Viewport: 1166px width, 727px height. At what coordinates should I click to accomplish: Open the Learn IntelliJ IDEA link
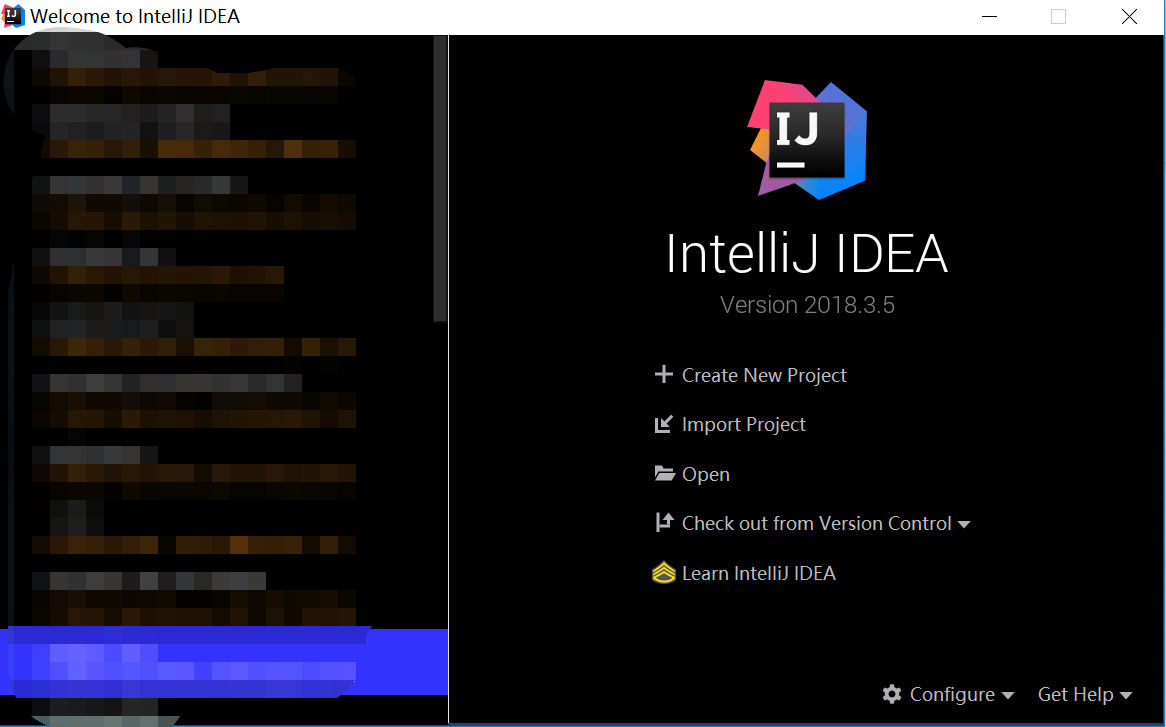tap(758, 573)
